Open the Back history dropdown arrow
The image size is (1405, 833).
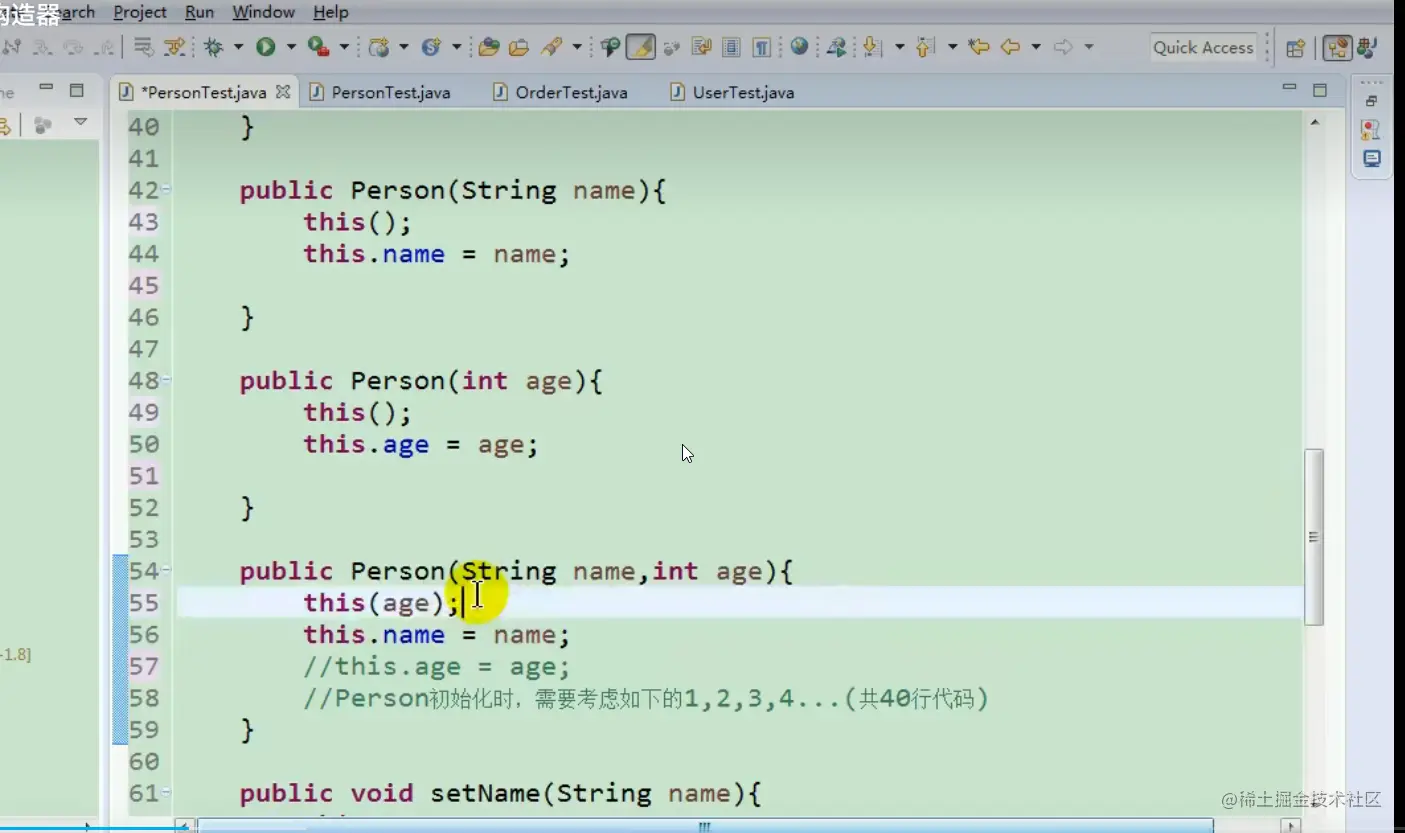coord(1036,47)
